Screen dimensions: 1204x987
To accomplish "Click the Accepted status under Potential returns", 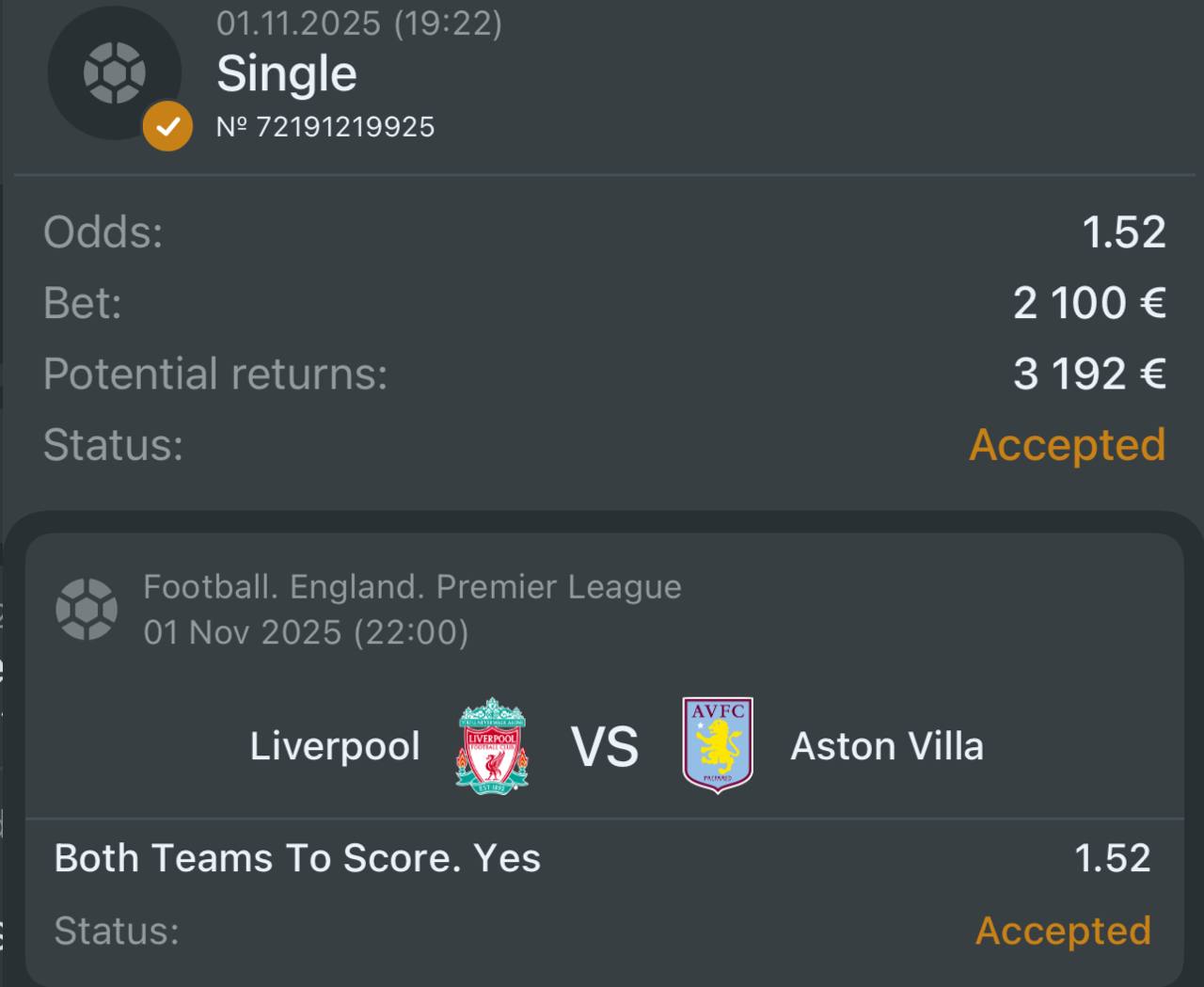I will tap(1068, 445).
